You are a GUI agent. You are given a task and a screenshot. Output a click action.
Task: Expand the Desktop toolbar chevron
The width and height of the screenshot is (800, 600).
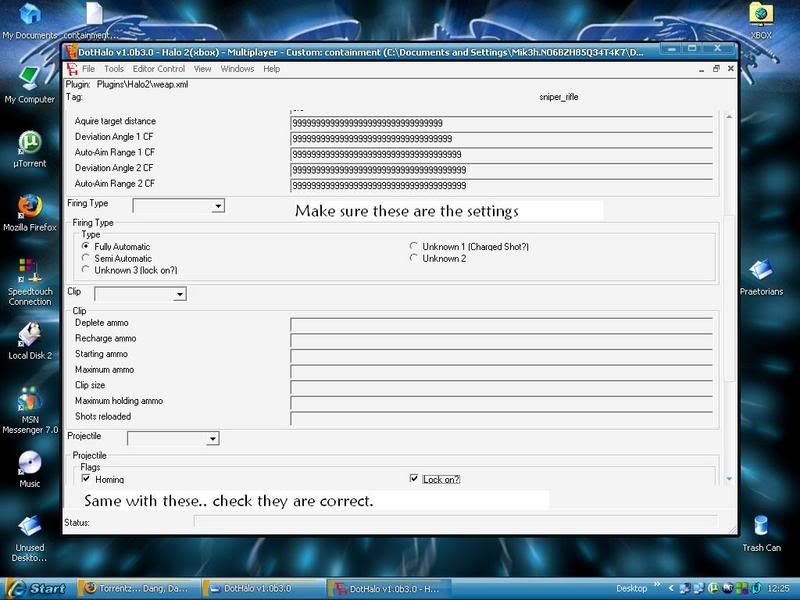point(657,585)
